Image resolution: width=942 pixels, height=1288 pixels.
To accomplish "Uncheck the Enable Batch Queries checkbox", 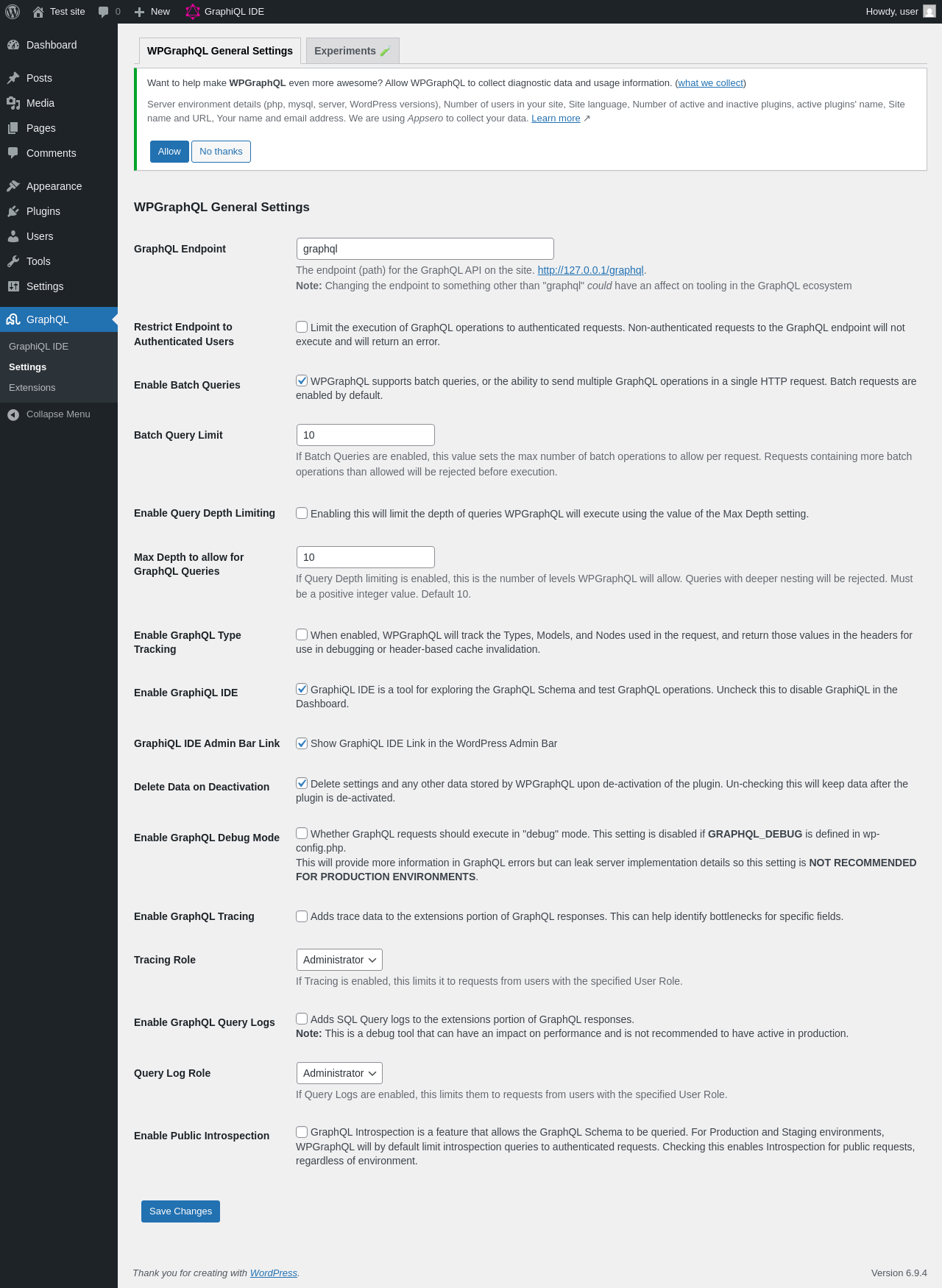I will 302,381.
